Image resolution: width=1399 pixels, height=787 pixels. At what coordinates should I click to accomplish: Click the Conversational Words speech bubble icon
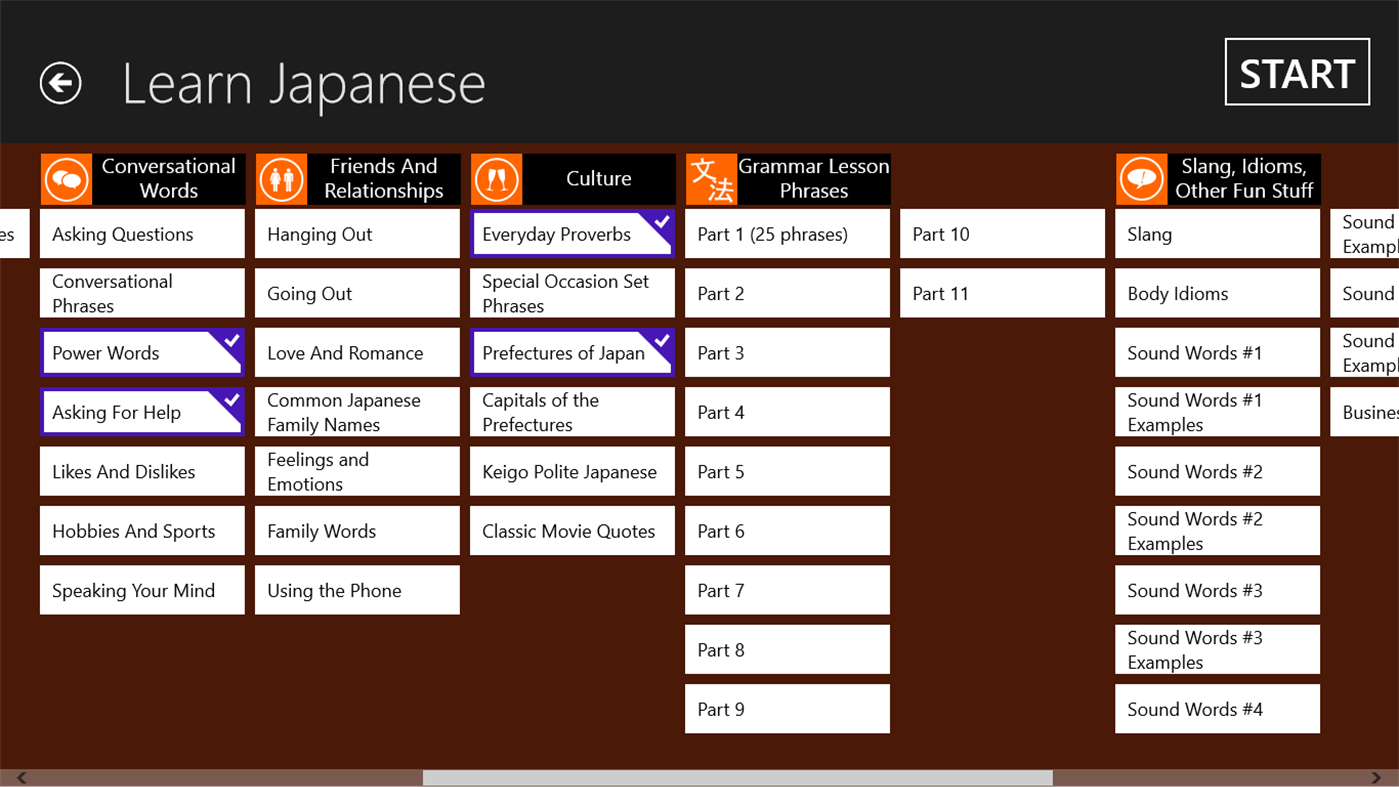65,178
